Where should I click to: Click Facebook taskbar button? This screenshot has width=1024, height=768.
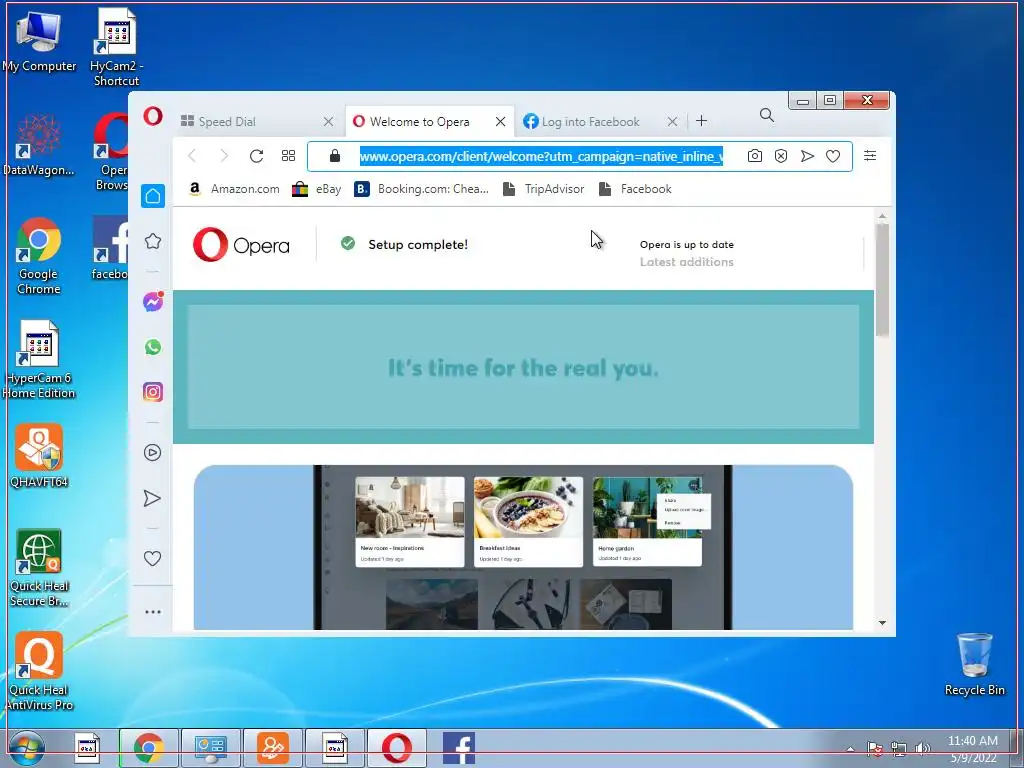(x=458, y=748)
